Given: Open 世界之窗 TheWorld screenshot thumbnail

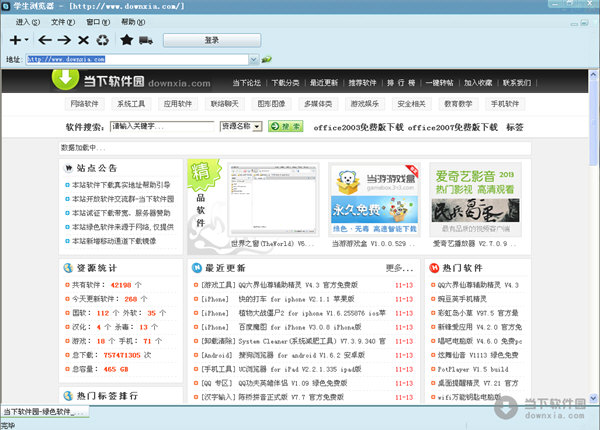Looking at the screenshot, I should point(273,200).
